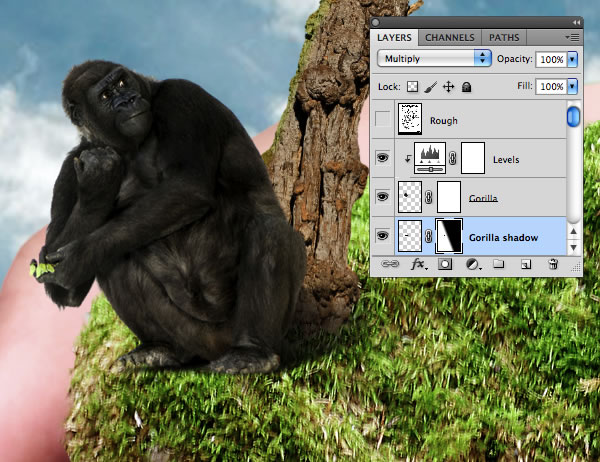
Task: Select the Gorilla layer name
Action: [x=483, y=198]
